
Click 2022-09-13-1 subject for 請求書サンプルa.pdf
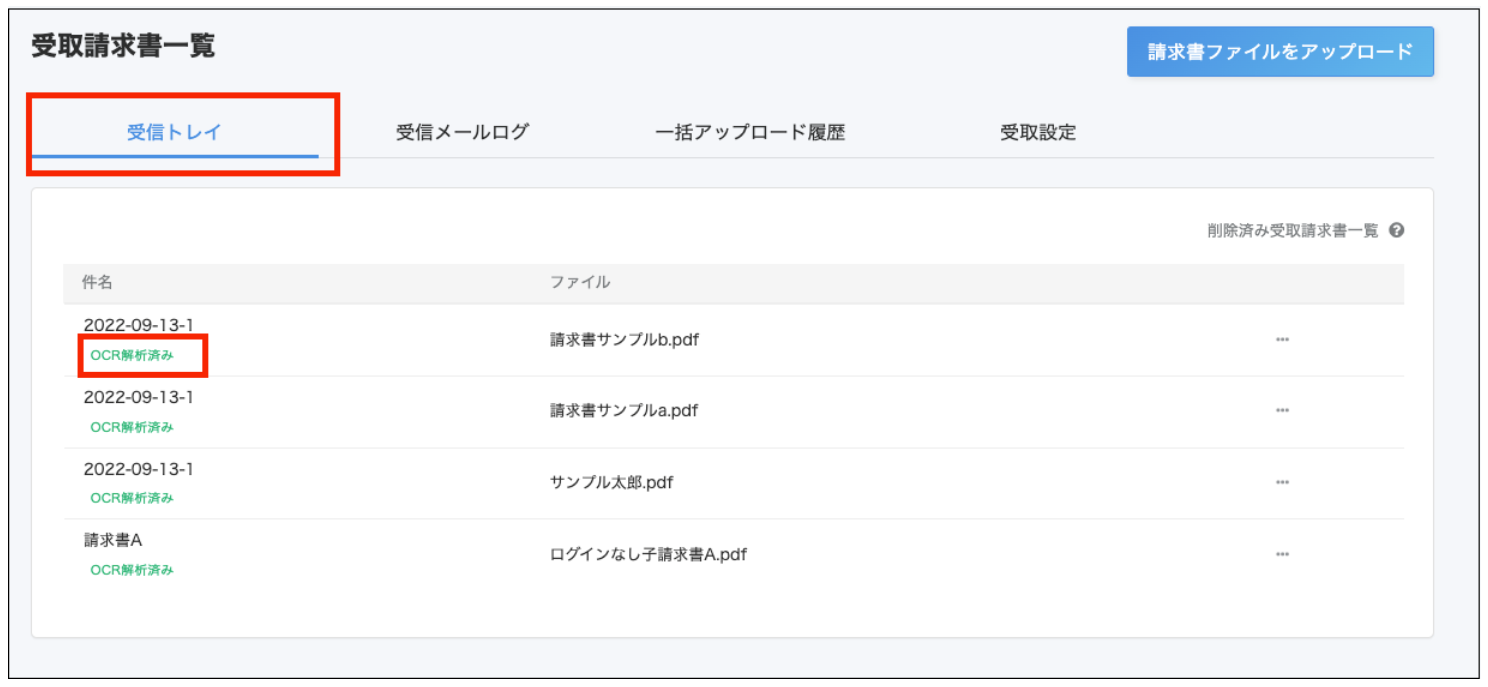(x=138, y=397)
